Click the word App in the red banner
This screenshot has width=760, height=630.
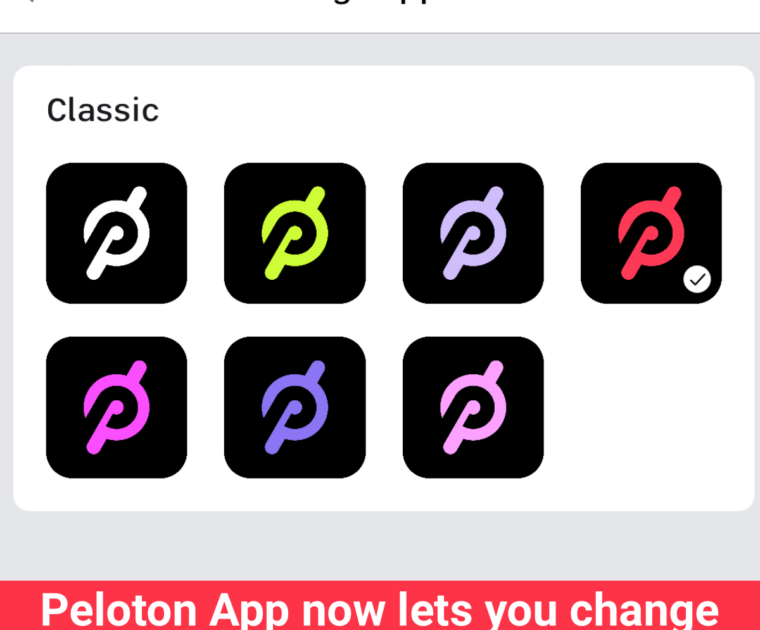(249, 612)
